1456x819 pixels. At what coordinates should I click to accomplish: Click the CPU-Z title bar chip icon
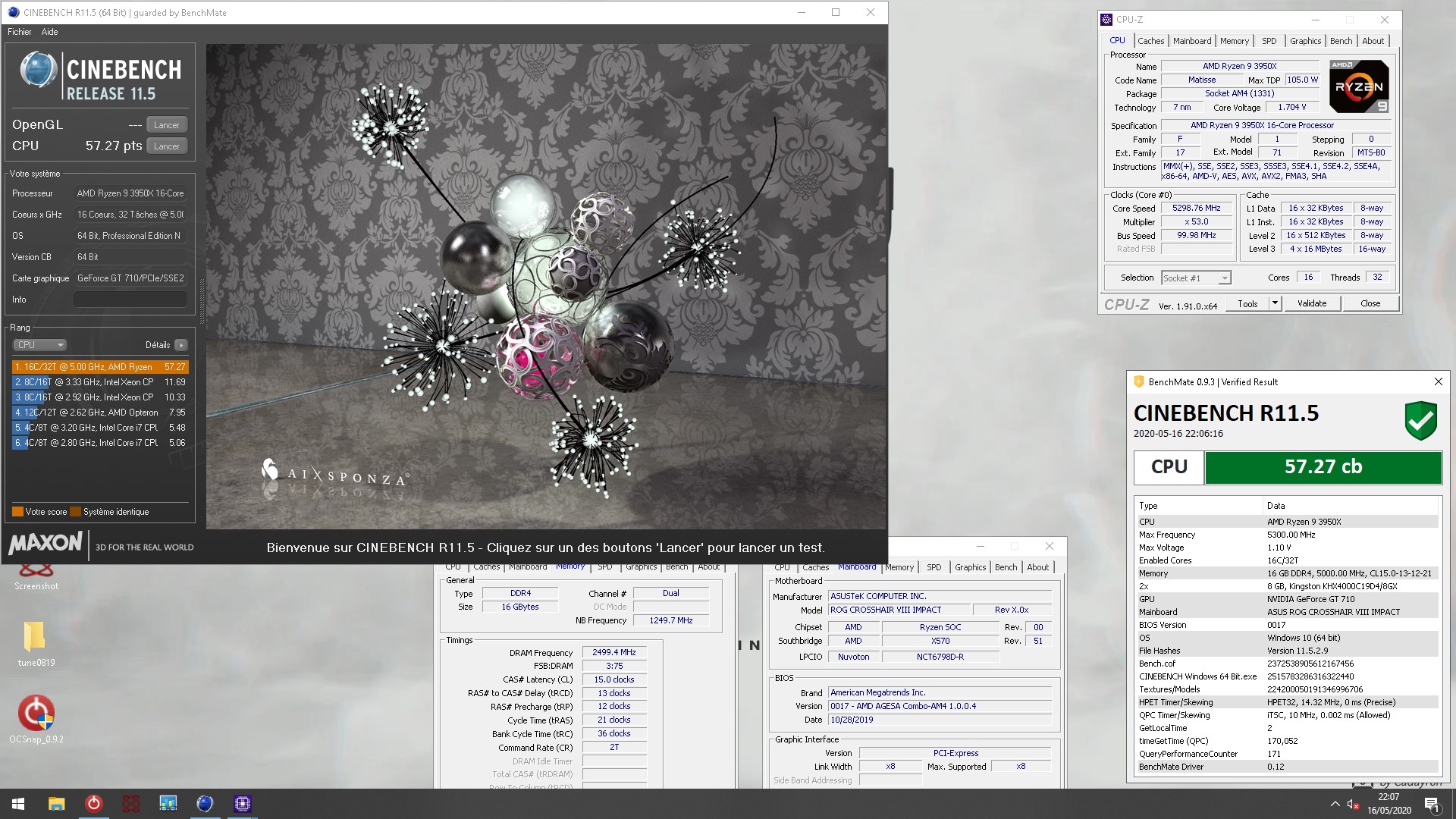click(1106, 20)
